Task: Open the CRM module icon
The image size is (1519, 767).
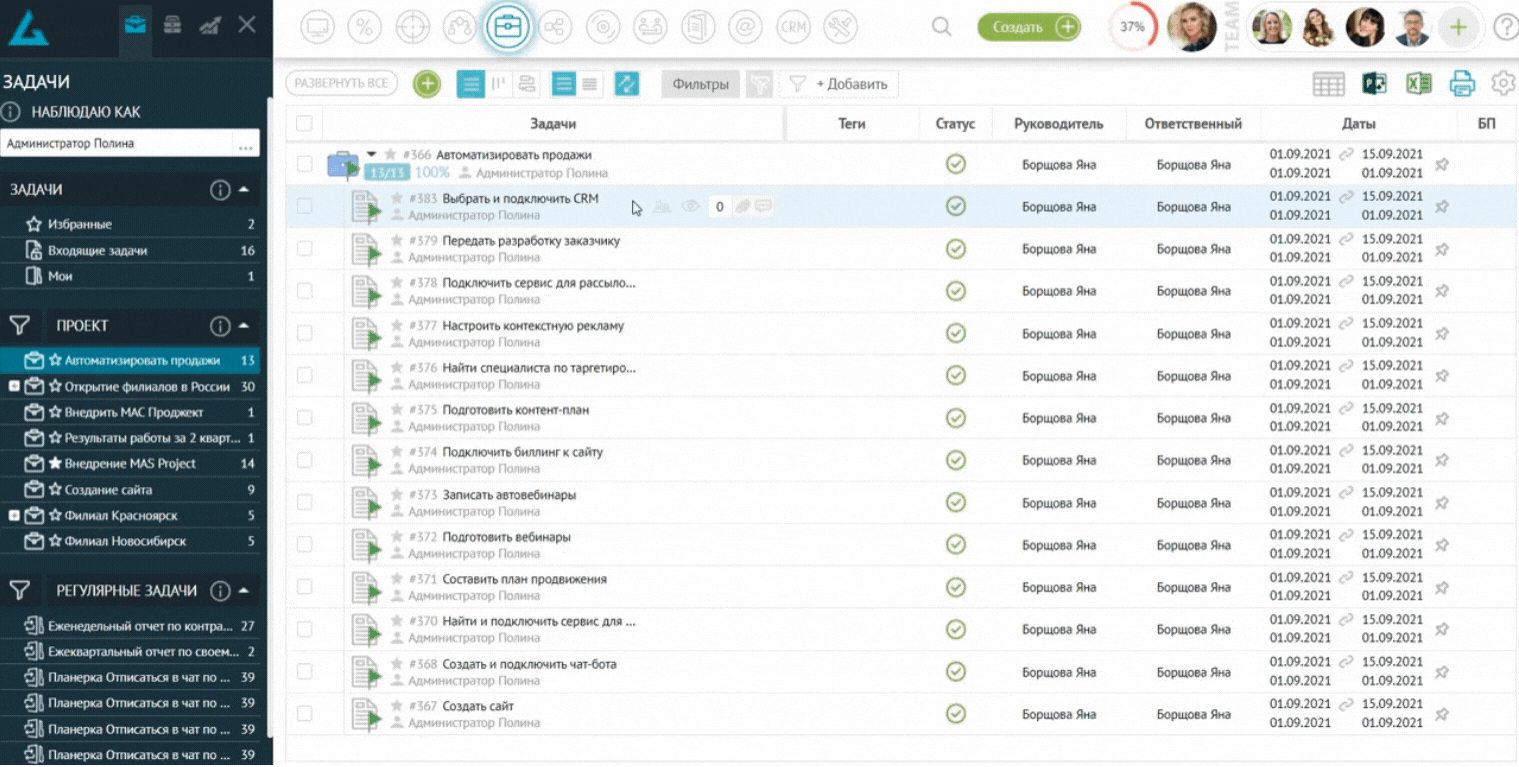Action: [793, 28]
